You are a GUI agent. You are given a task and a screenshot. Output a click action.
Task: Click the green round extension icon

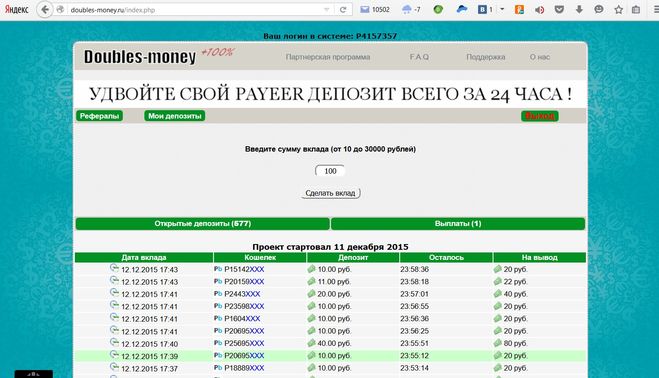coord(438,9)
